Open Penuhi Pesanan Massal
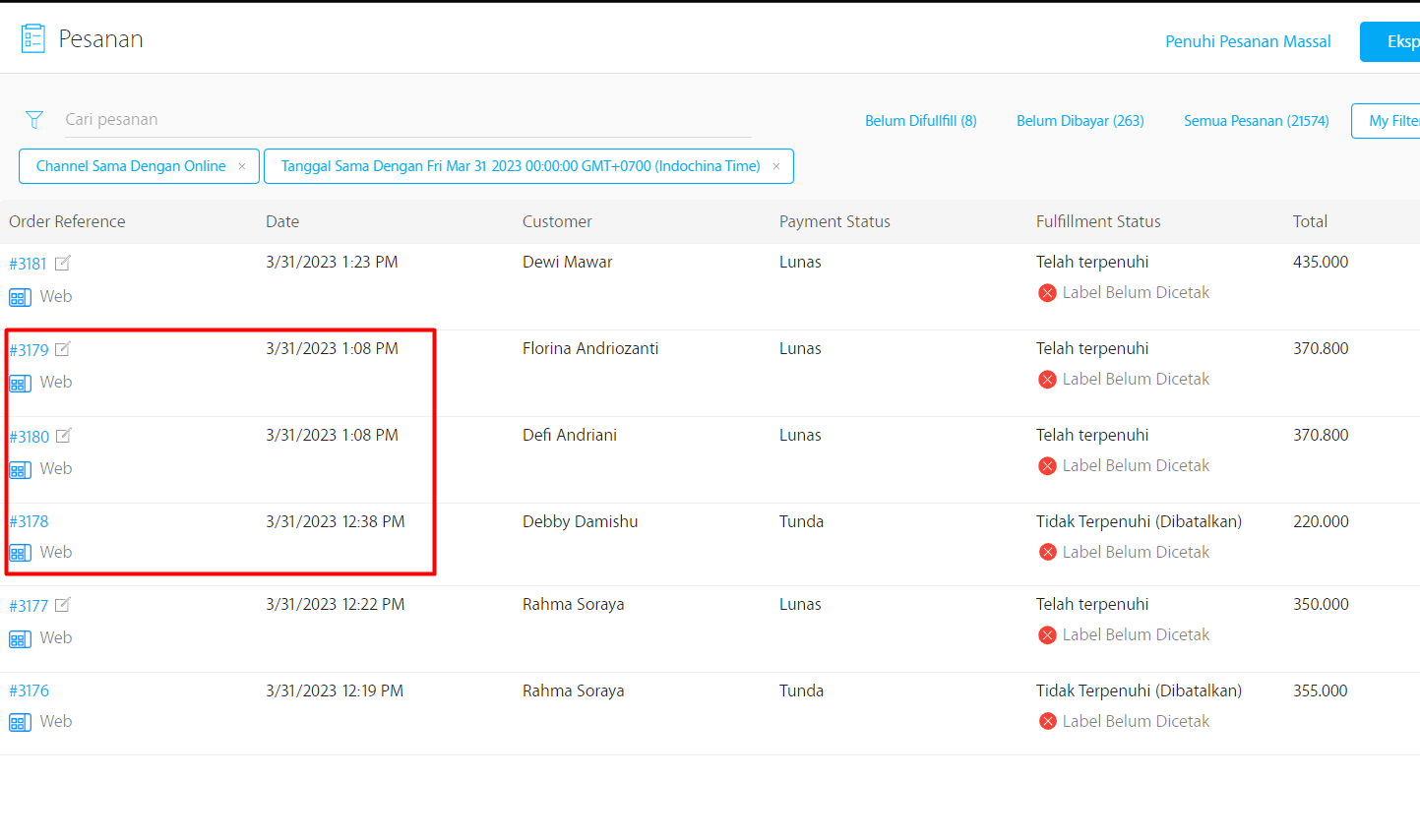 click(1248, 41)
